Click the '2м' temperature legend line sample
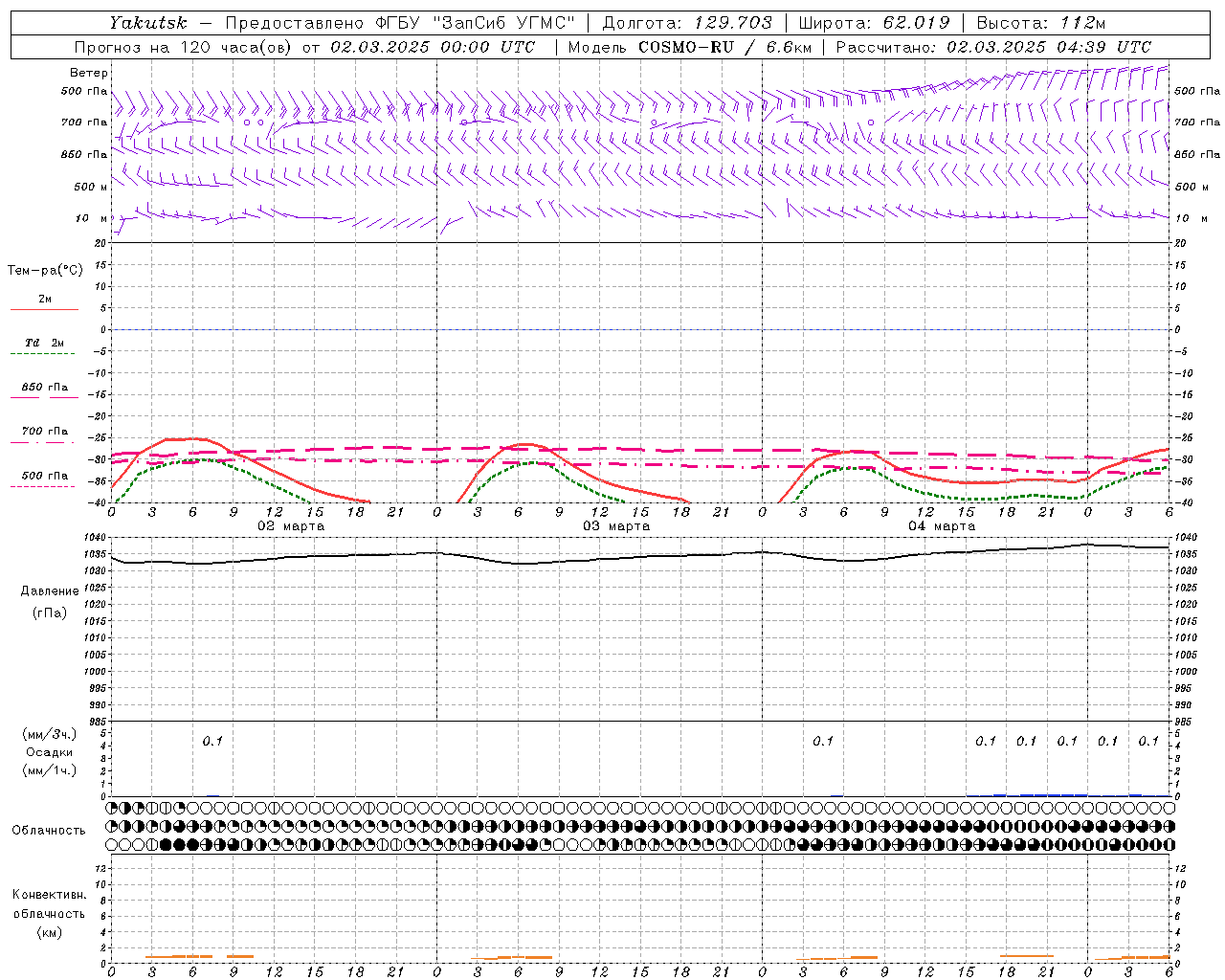The width and height of the screenshot is (1225, 980). [44, 310]
